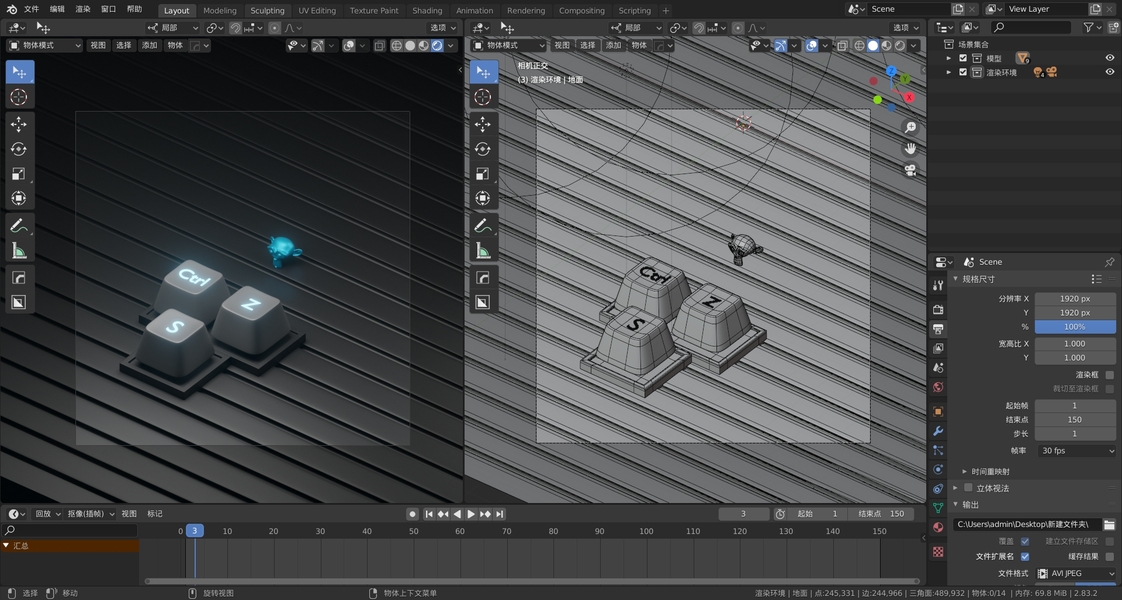Toggle snapping magnet in left viewport header
1122x600 pixels.
[235, 28]
